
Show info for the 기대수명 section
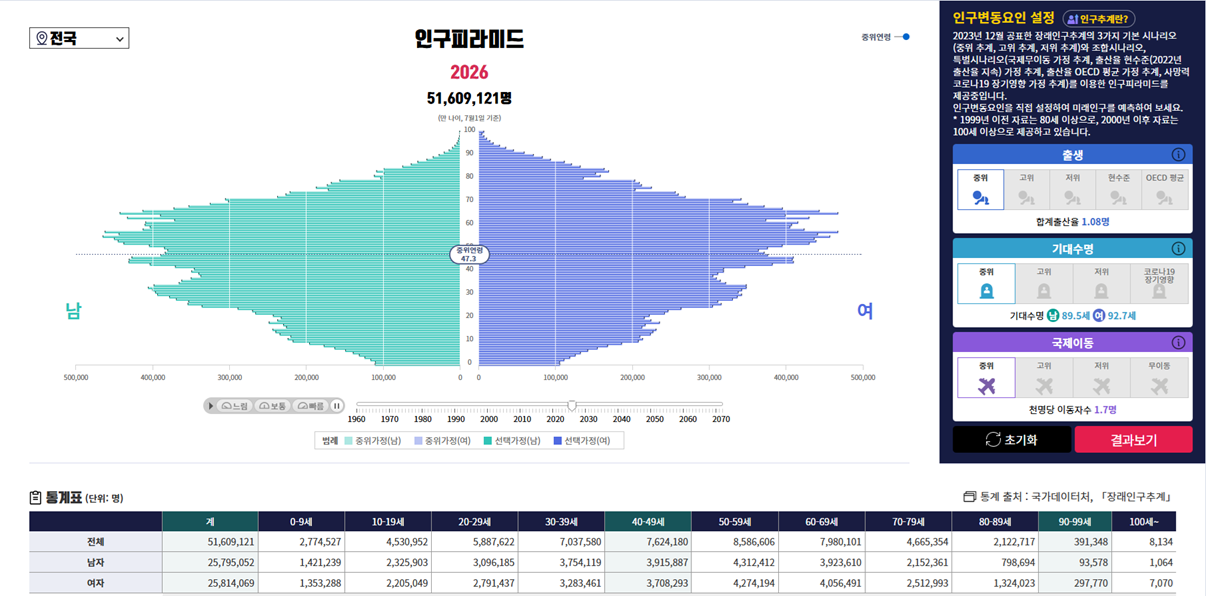1178,249
